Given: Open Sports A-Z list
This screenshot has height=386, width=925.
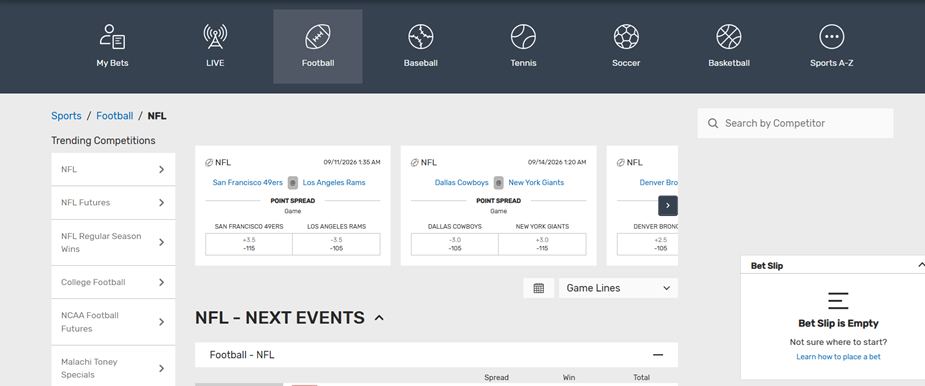Looking at the screenshot, I should [831, 46].
